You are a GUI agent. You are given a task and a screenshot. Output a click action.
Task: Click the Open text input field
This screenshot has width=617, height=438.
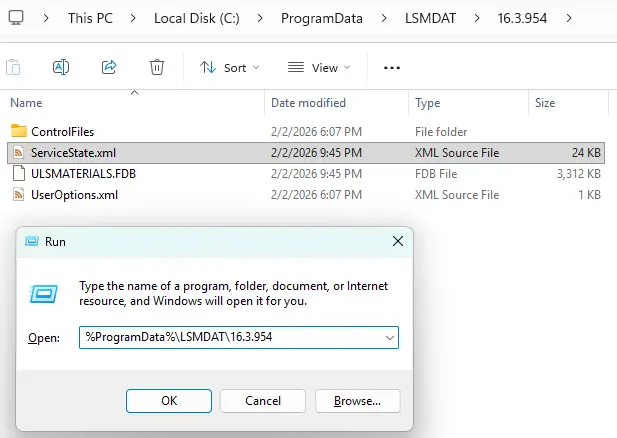(x=228, y=338)
